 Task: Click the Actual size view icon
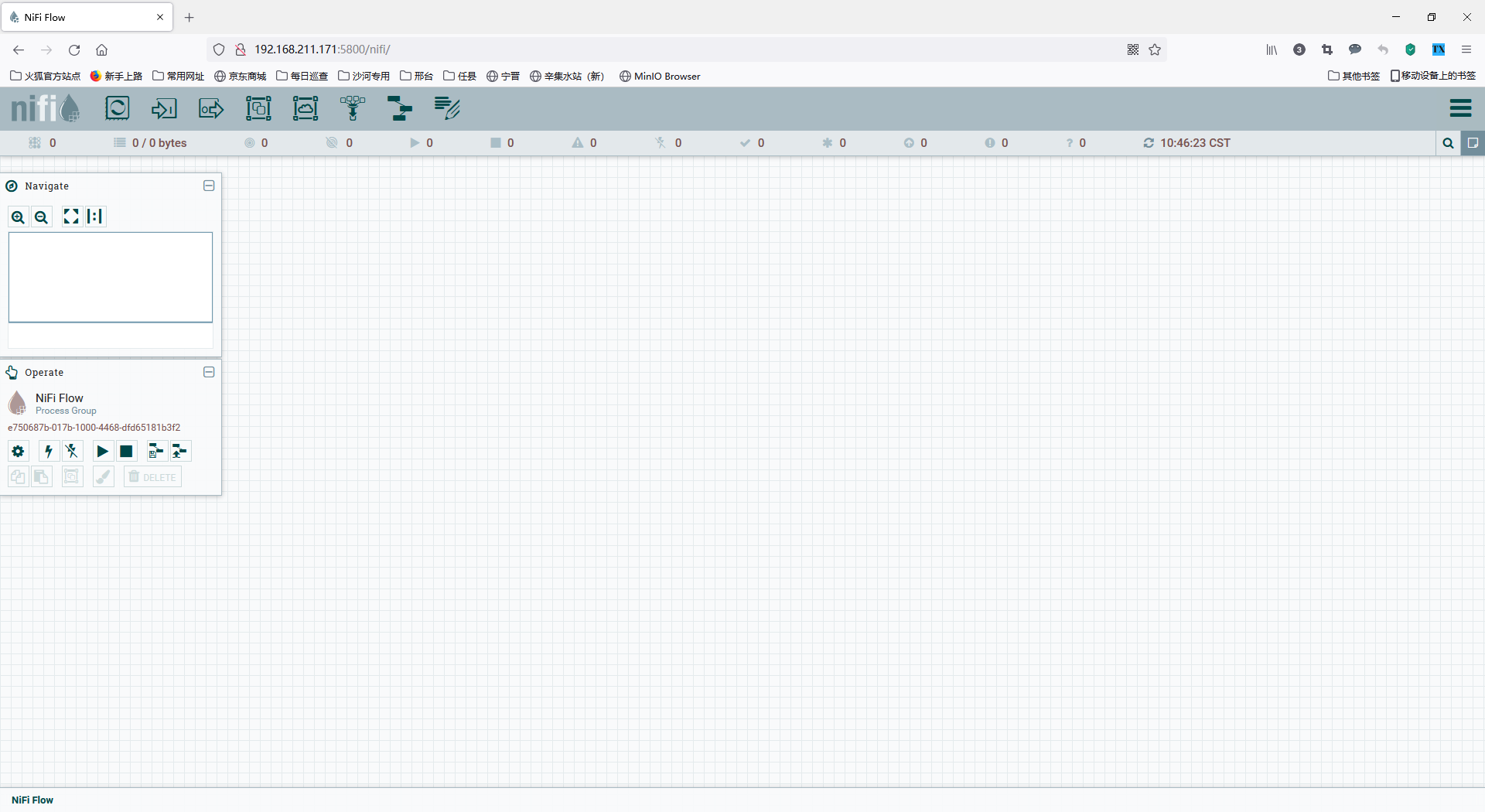95,217
